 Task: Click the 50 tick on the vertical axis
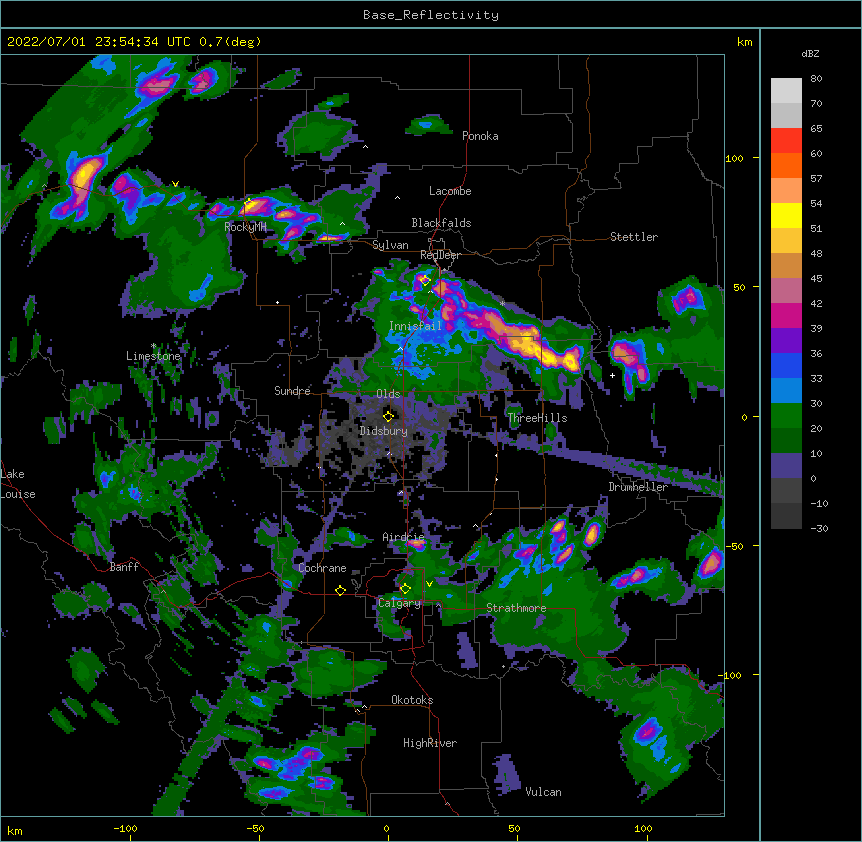click(x=739, y=287)
